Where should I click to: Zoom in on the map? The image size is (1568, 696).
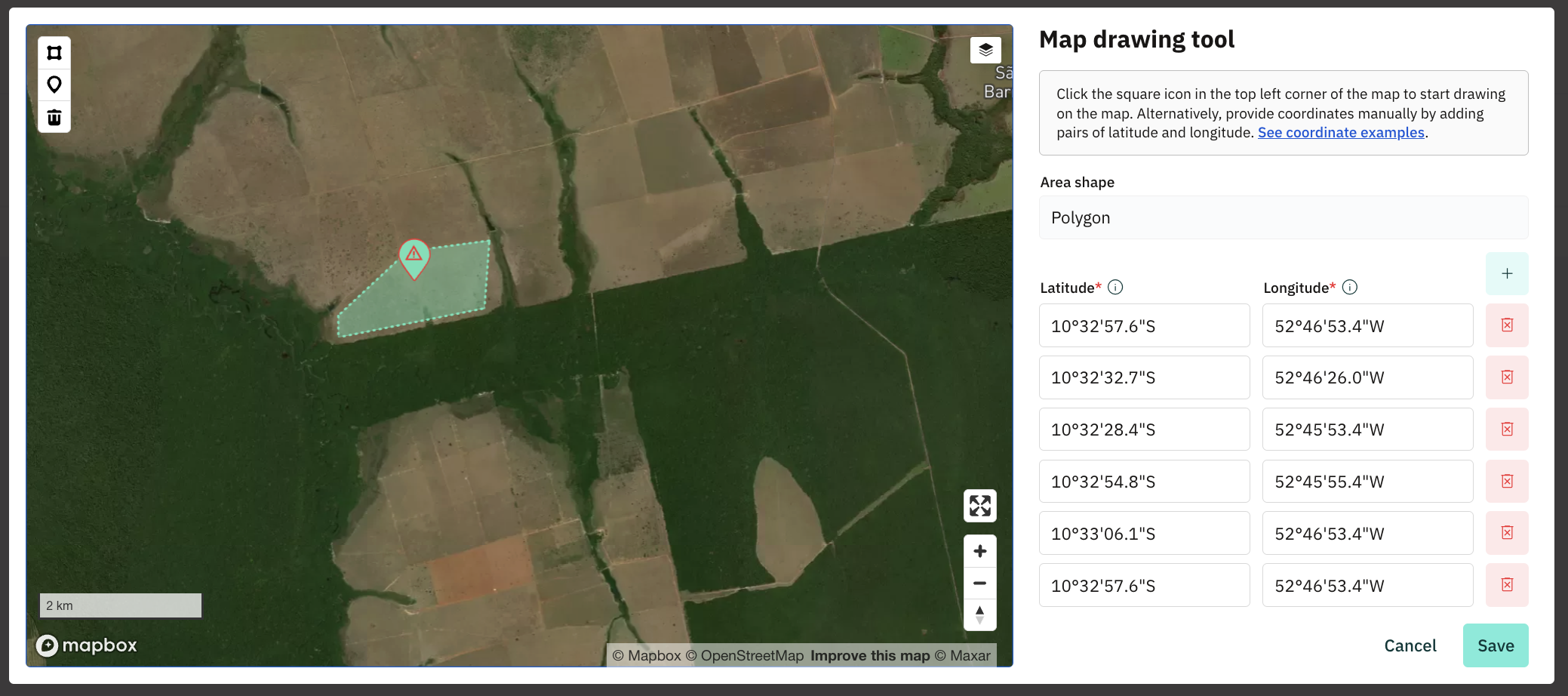pyautogui.click(x=979, y=551)
